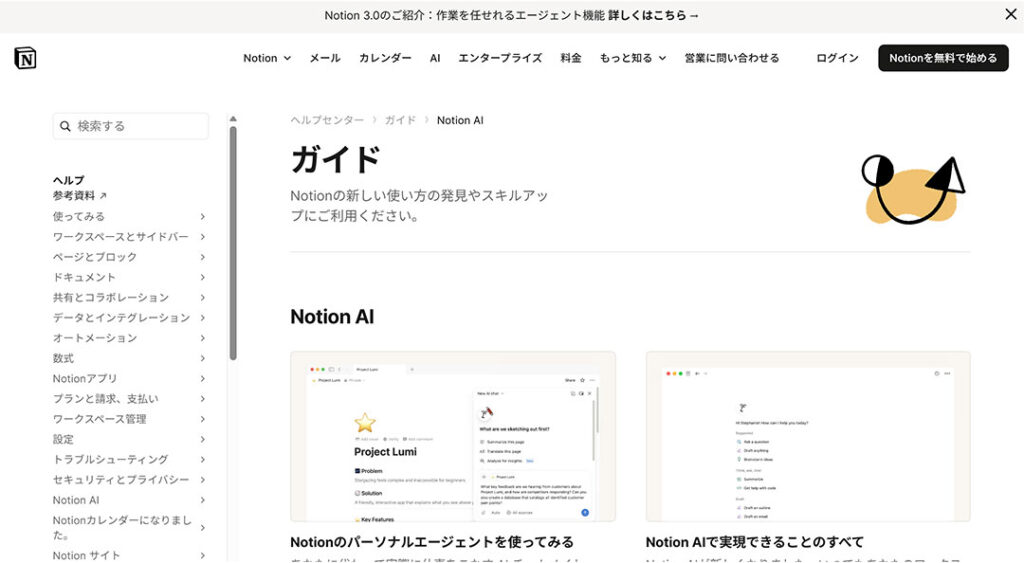Open the 料金 pricing menu item
The width and height of the screenshot is (1024, 563).
[571, 58]
